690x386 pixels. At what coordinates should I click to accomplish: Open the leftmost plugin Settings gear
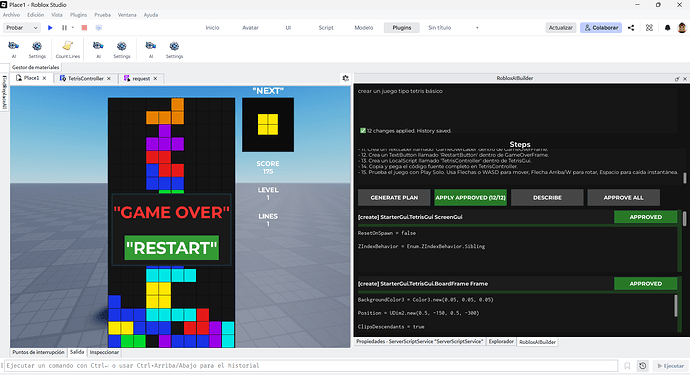pyautogui.click(x=37, y=49)
